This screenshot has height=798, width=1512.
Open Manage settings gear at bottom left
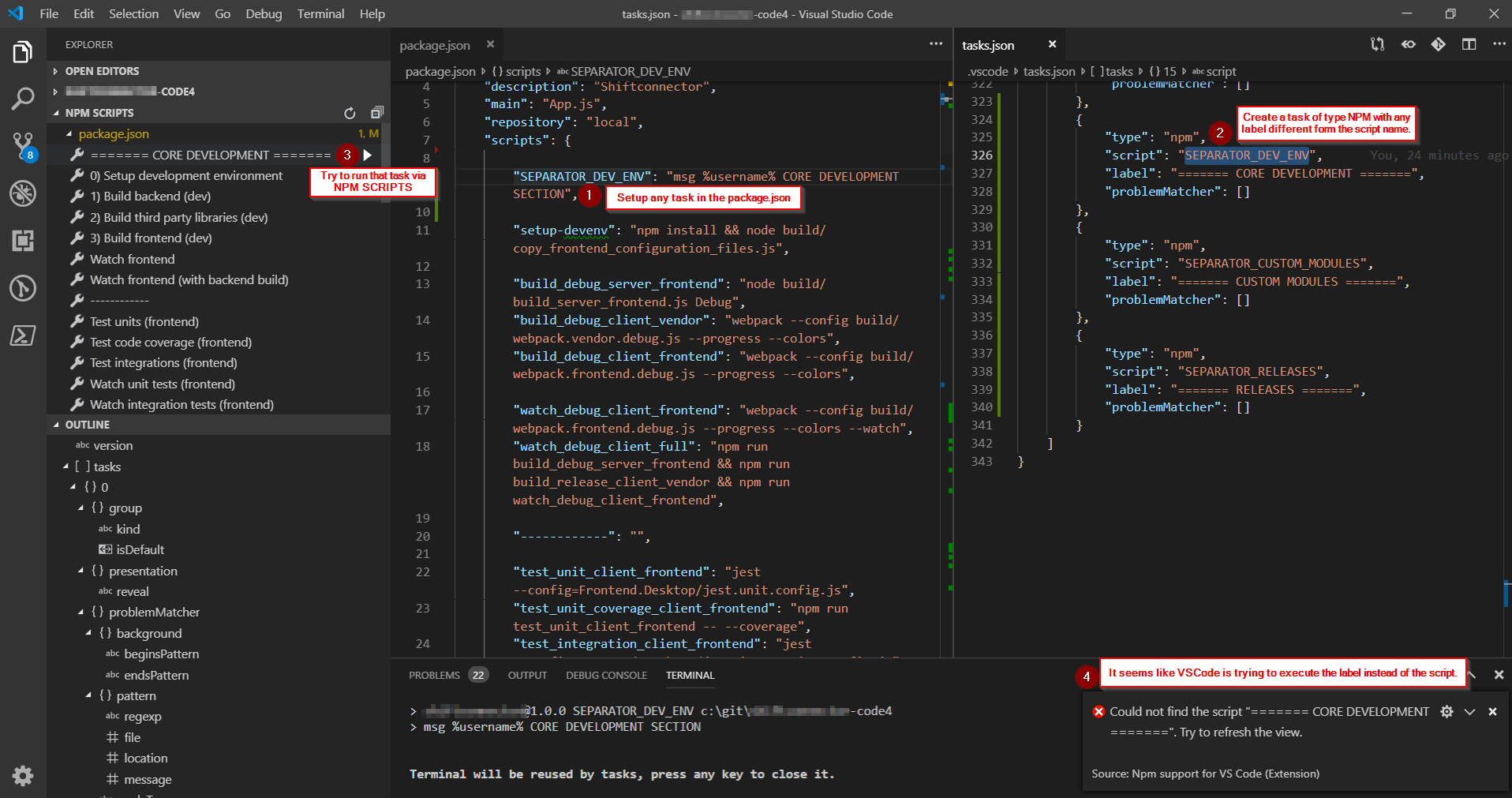pos(23,776)
